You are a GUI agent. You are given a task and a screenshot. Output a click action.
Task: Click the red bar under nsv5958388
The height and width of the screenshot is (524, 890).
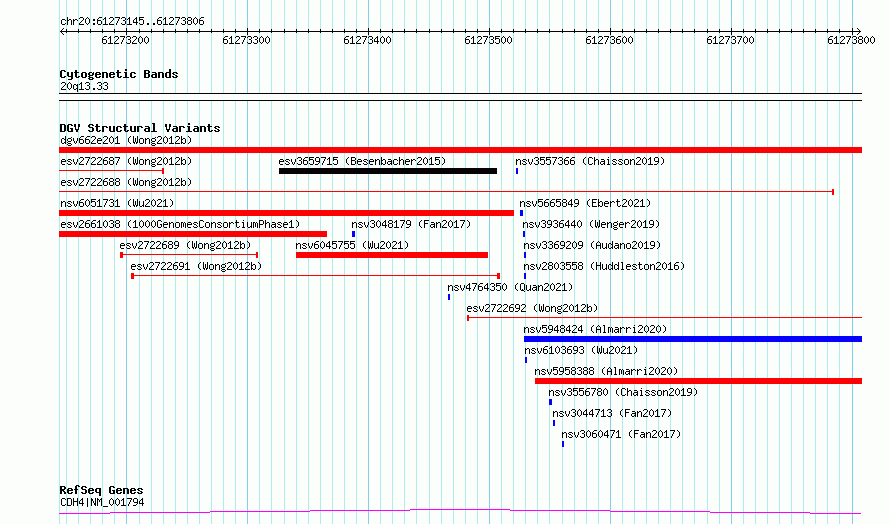pyautogui.click(x=698, y=381)
